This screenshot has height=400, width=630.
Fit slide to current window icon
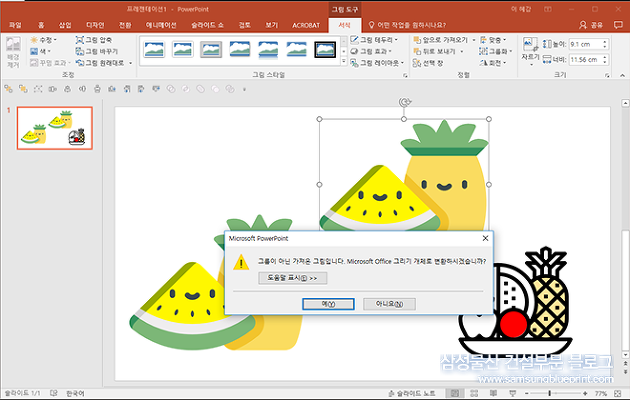coord(618,394)
